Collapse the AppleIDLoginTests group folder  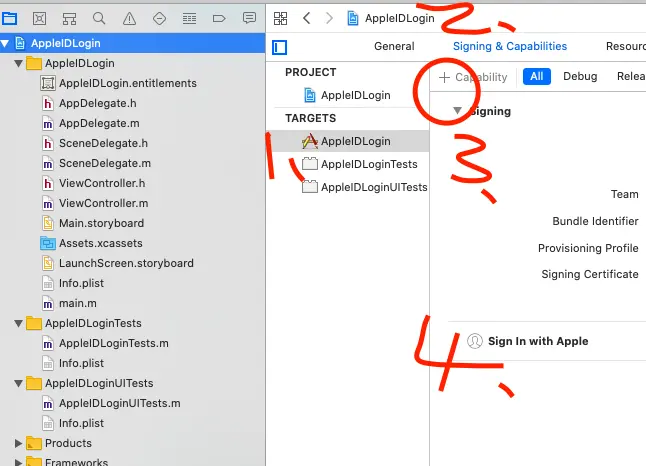[19, 323]
